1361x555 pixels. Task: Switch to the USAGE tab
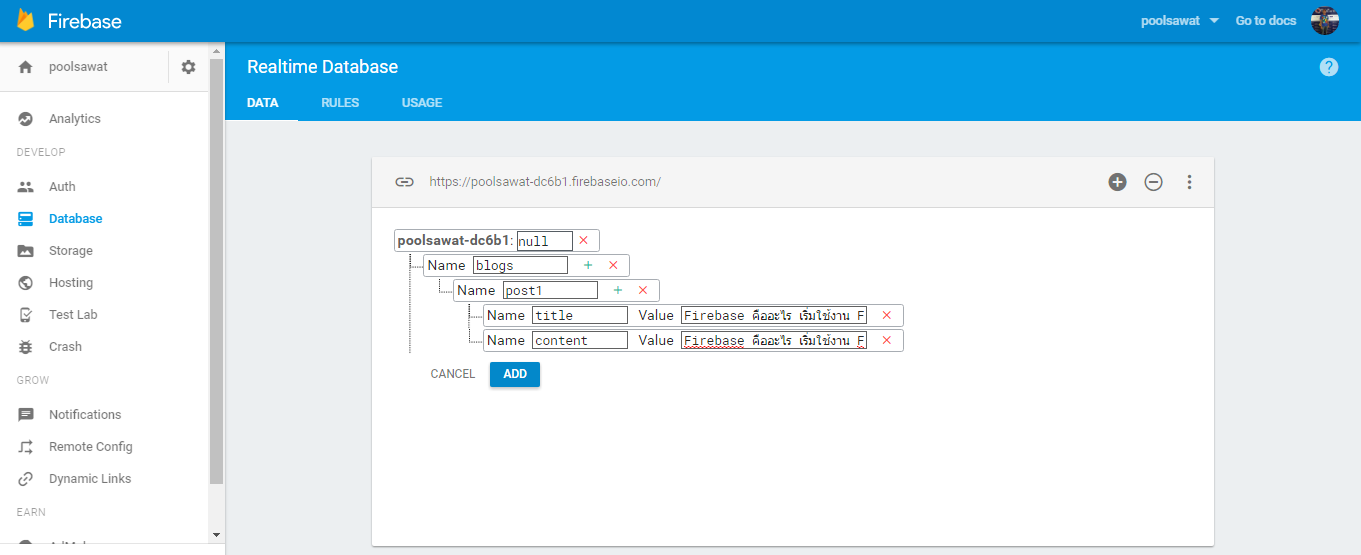coord(422,103)
